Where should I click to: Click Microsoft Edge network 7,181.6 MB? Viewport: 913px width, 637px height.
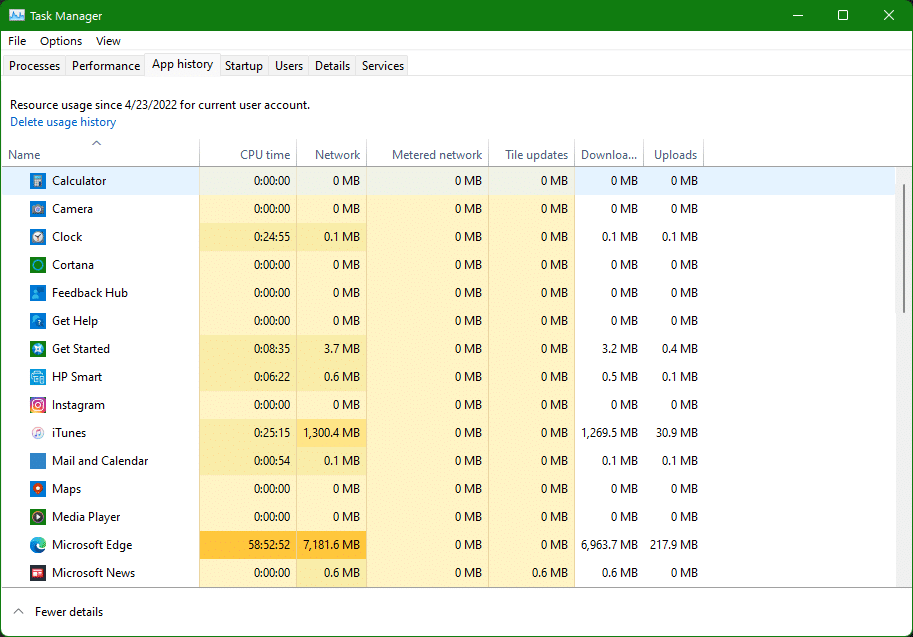(331, 544)
